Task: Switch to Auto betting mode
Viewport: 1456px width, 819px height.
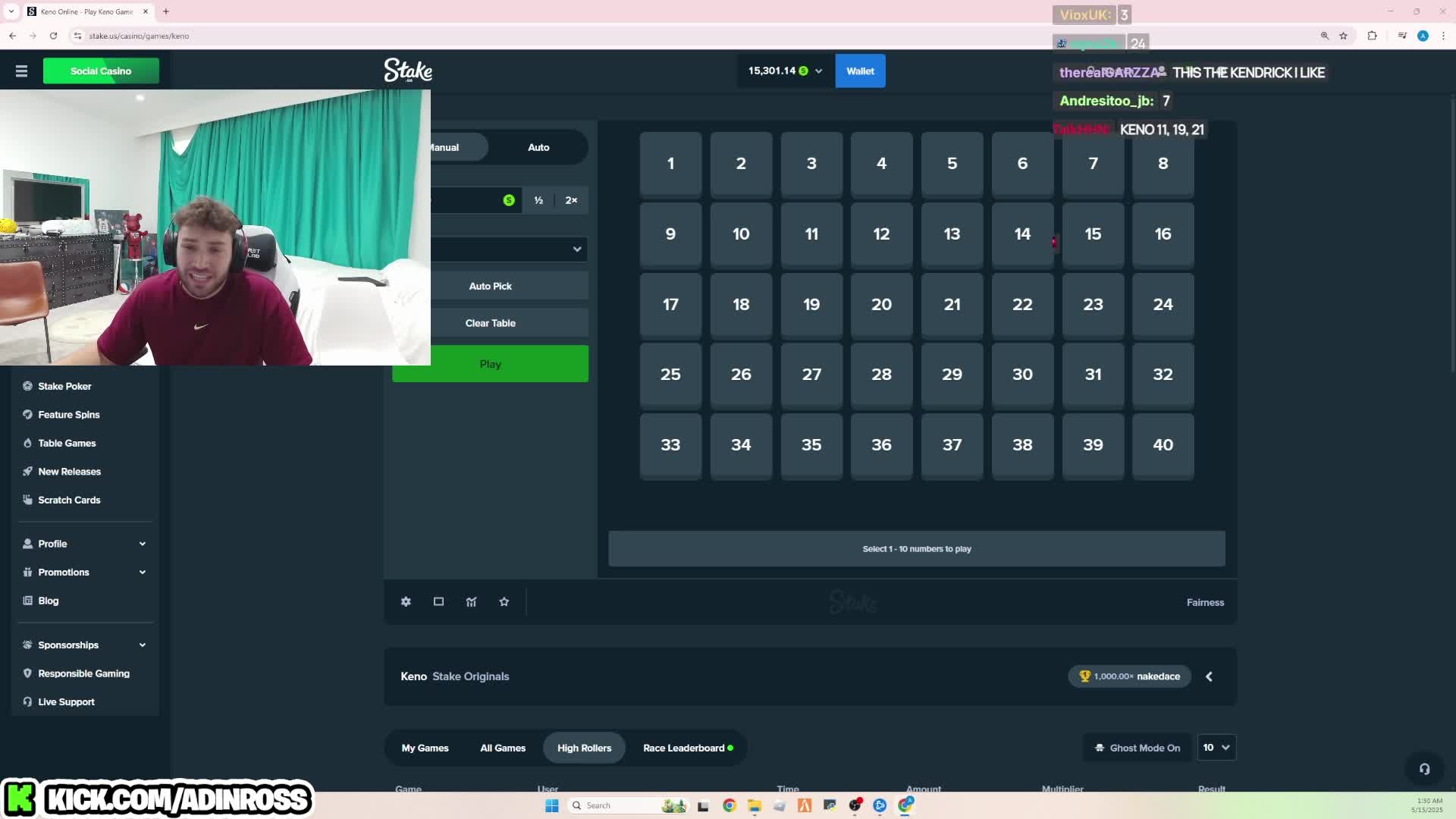Action: (x=538, y=147)
